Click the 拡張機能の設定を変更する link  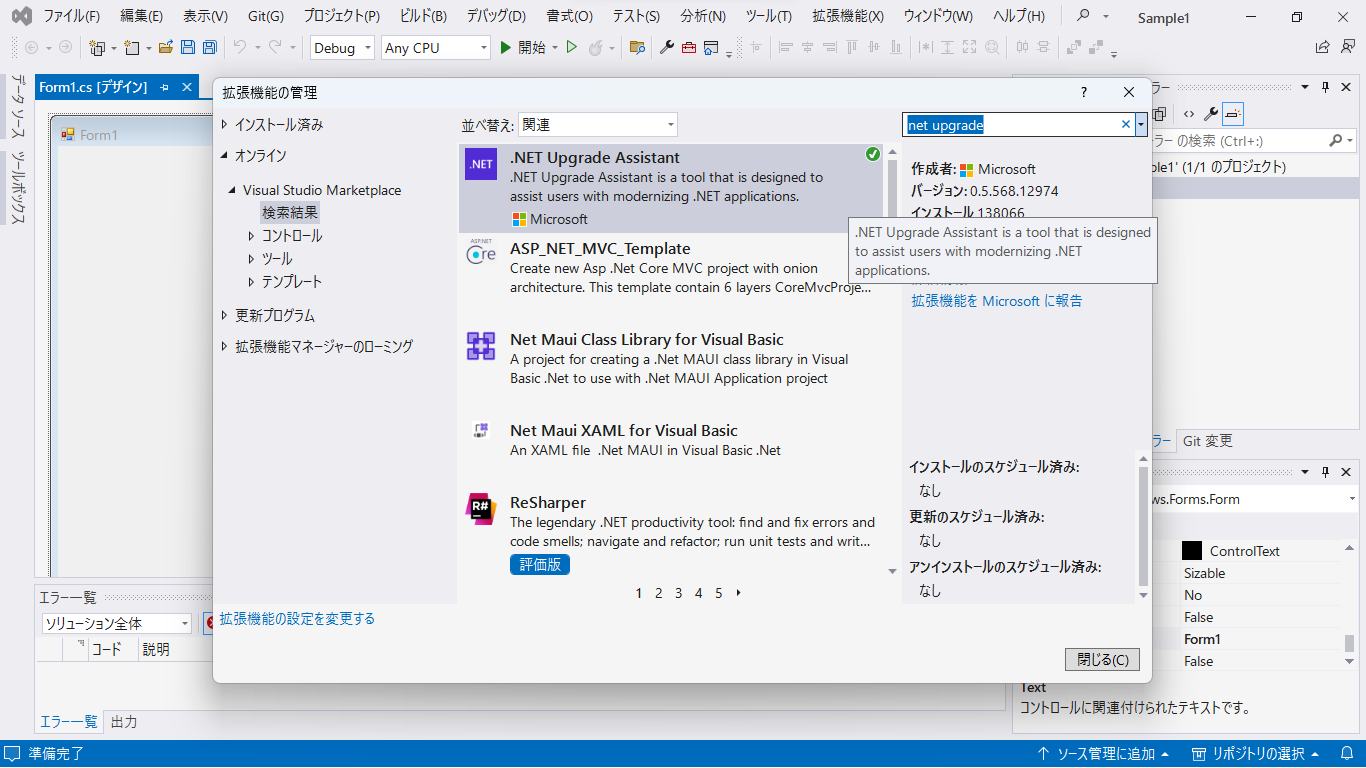pyautogui.click(x=297, y=619)
